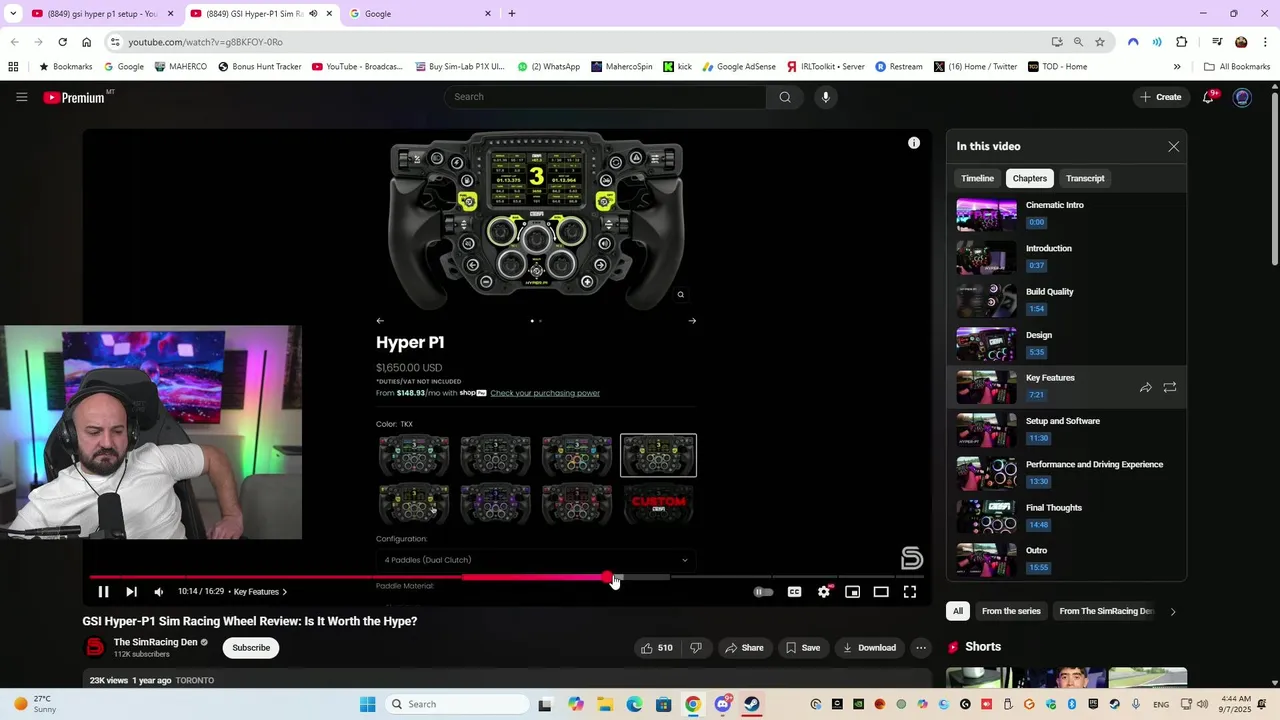
Task: Go to browser home page
Action: tap(86, 42)
